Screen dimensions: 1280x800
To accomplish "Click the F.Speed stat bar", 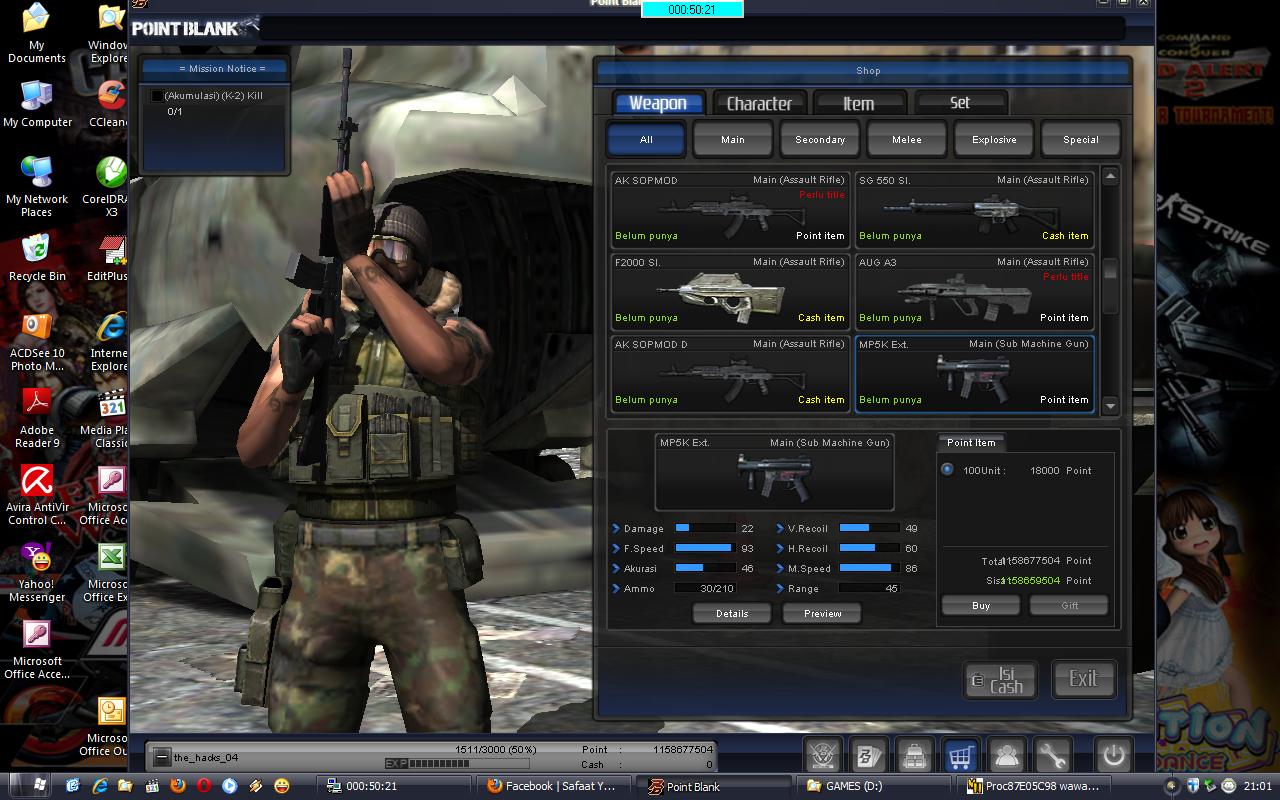I will [x=706, y=548].
